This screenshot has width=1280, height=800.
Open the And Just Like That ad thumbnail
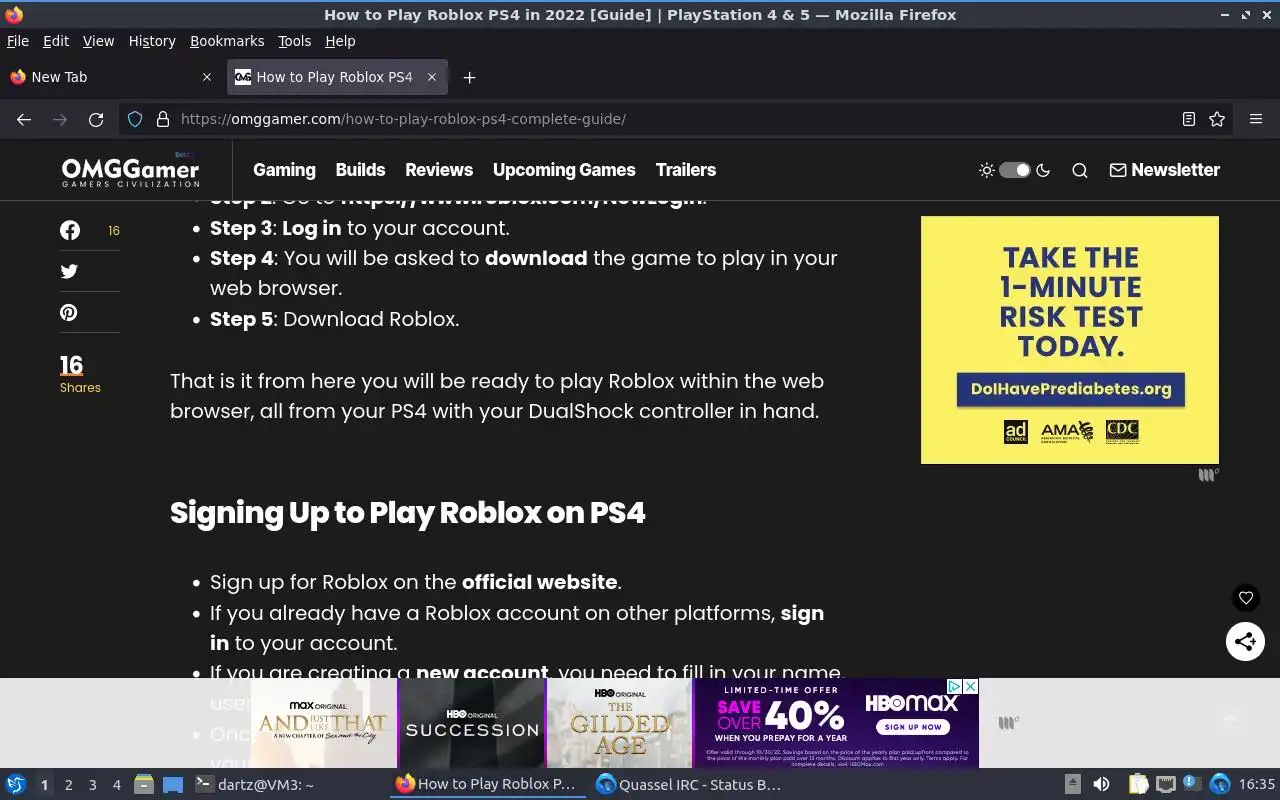point(324,724)
